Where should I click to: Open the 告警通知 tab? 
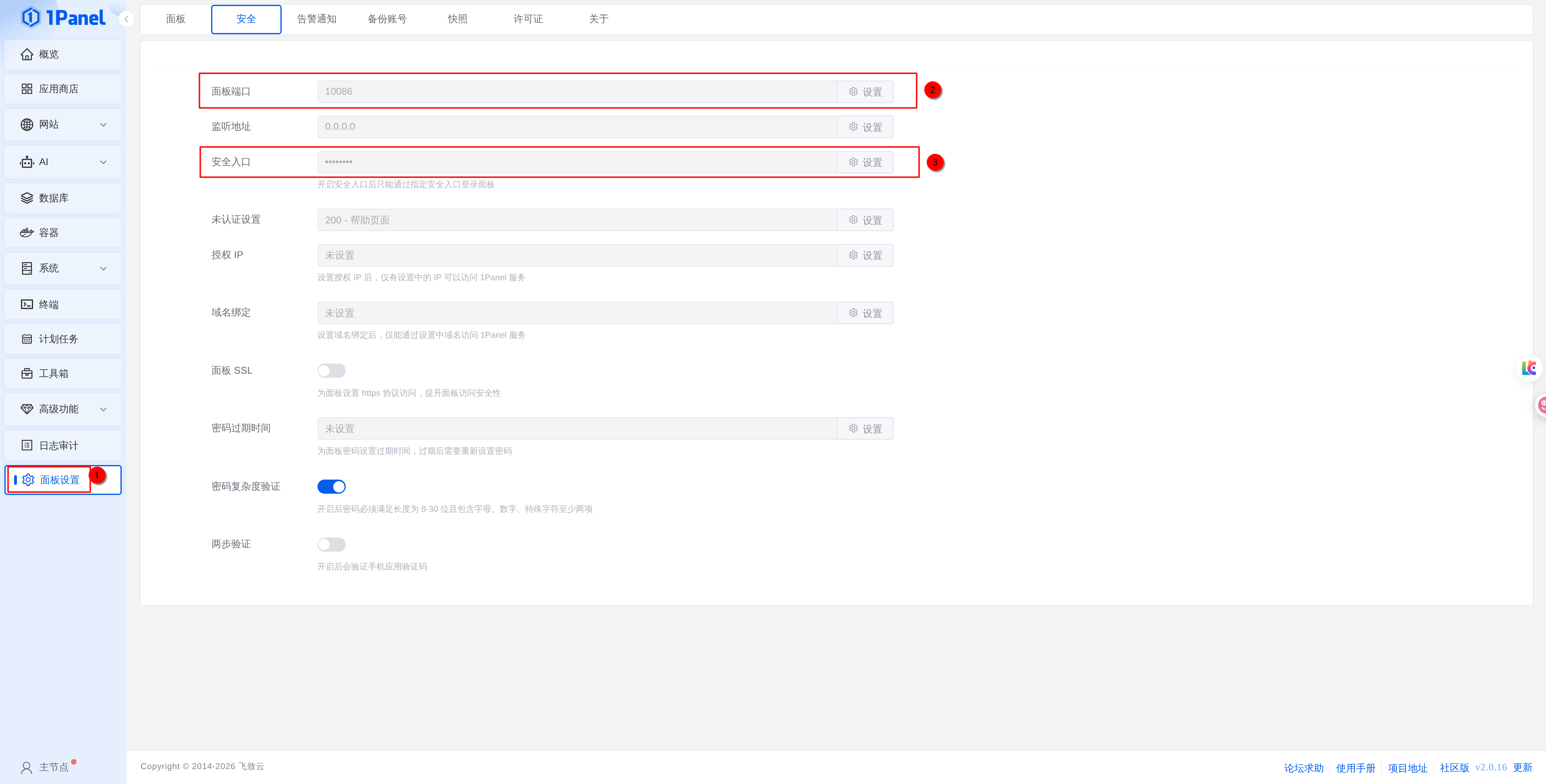coord(317,19)
